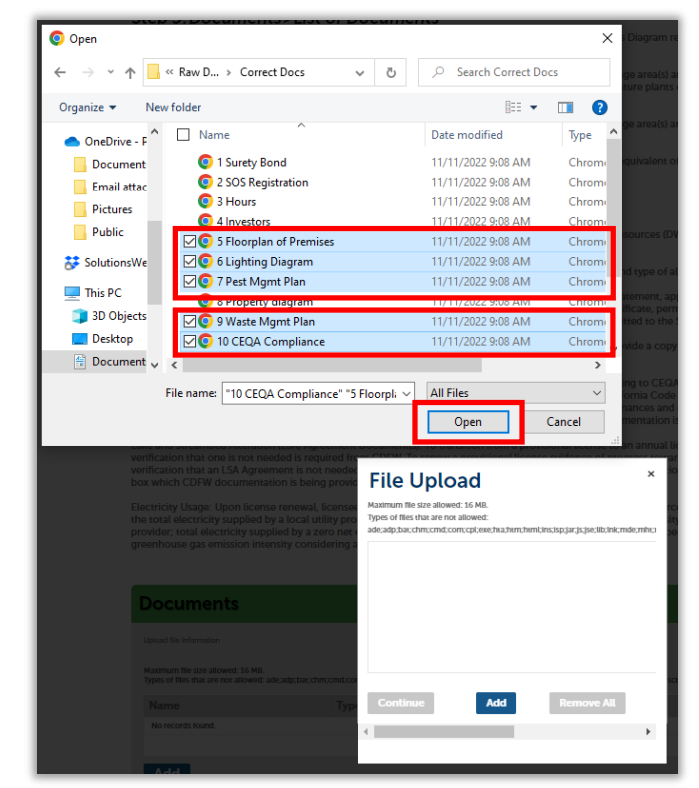Viewport: 699px width, 788px height.
Task: Click the Refresh button beside address bar
Action: point(391,73)
